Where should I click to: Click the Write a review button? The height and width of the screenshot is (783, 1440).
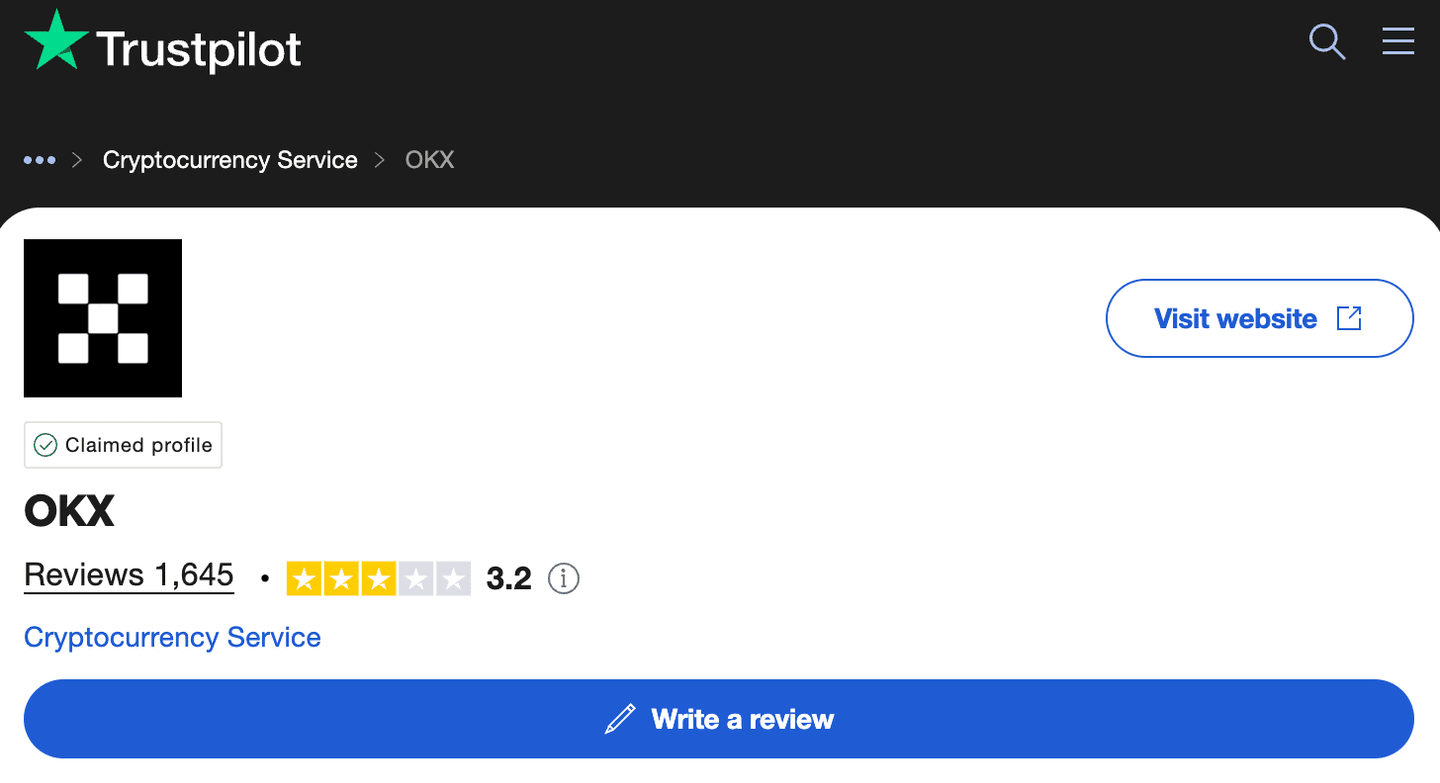[x=718, y=718]
